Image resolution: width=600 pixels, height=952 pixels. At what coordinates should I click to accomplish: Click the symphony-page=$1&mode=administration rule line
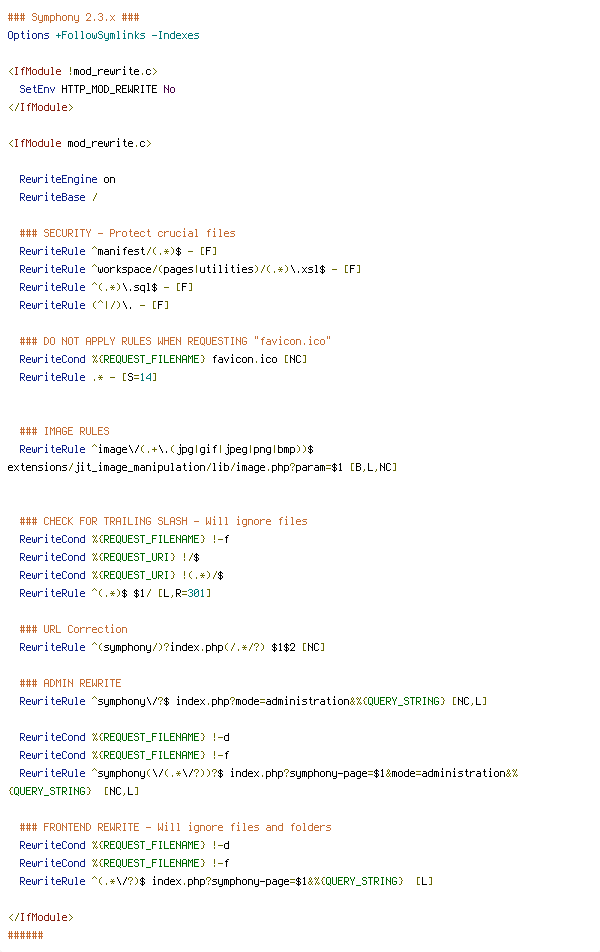(x=268, y=774)
